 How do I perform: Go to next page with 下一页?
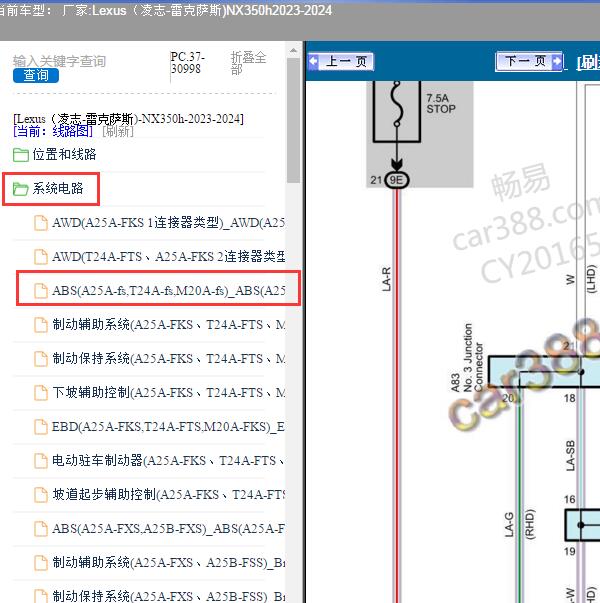(529, 61)
